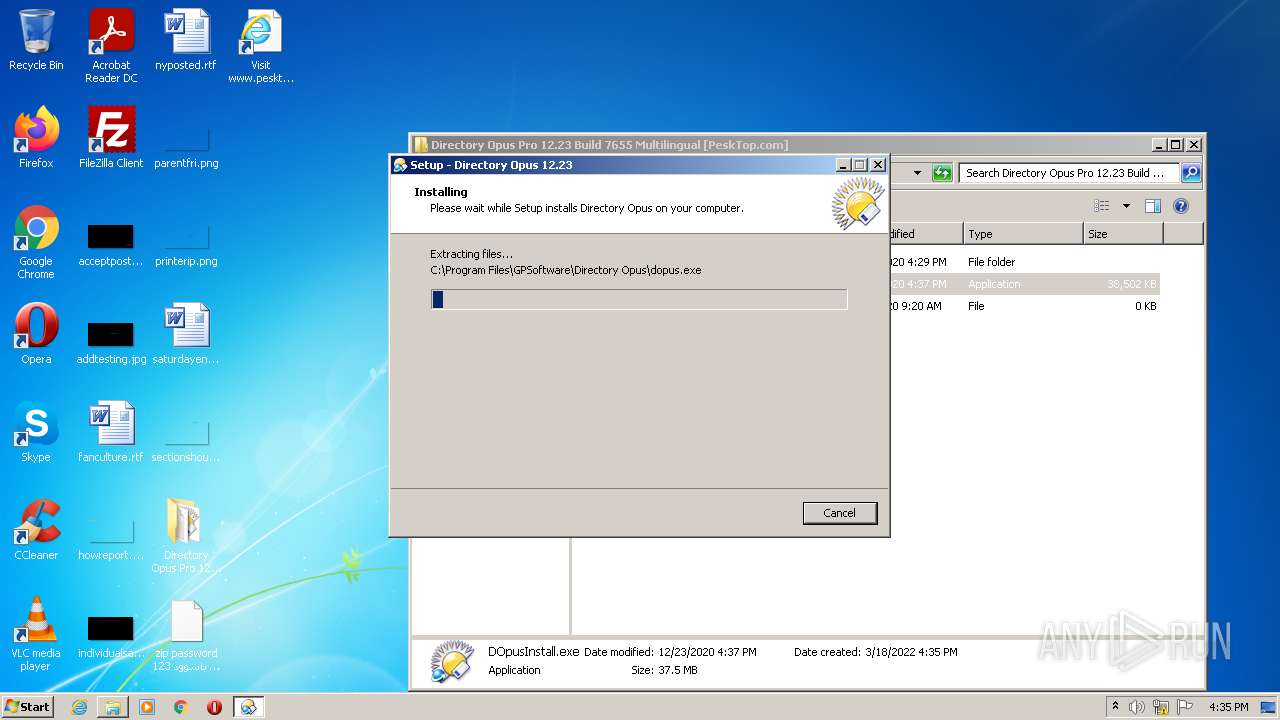Launch Opera browser shortcut

coord(36,334)
